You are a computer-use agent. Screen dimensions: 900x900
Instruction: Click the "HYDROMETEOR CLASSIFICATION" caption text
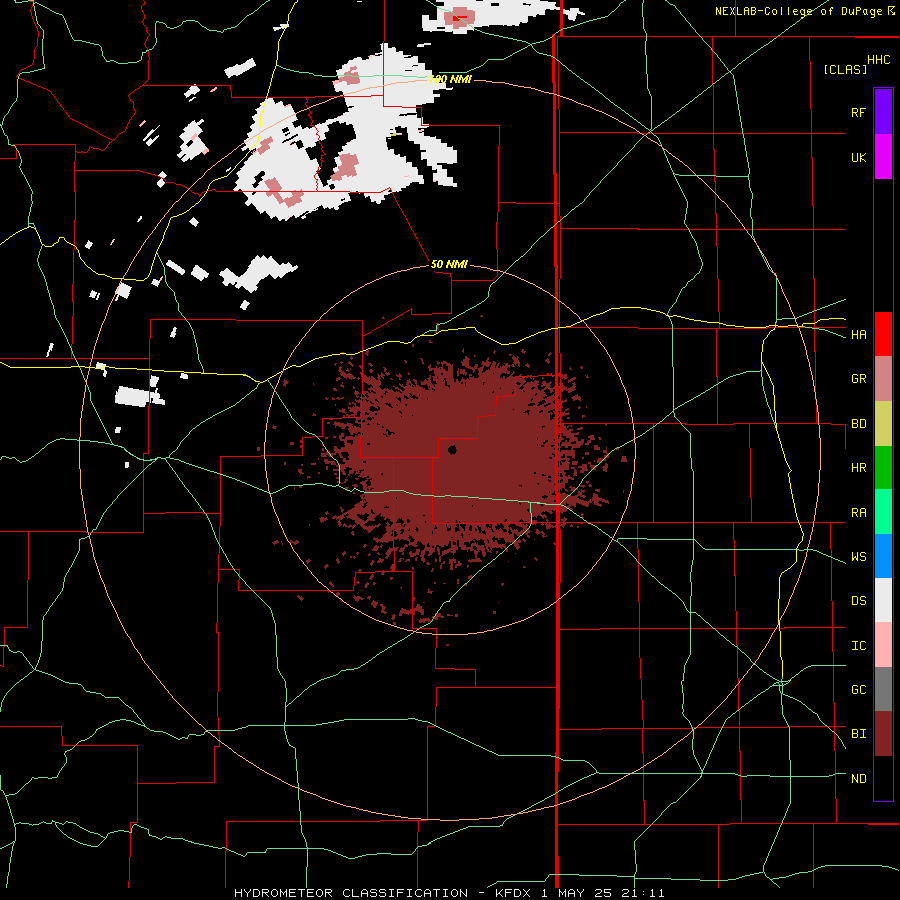pos(351,893)
